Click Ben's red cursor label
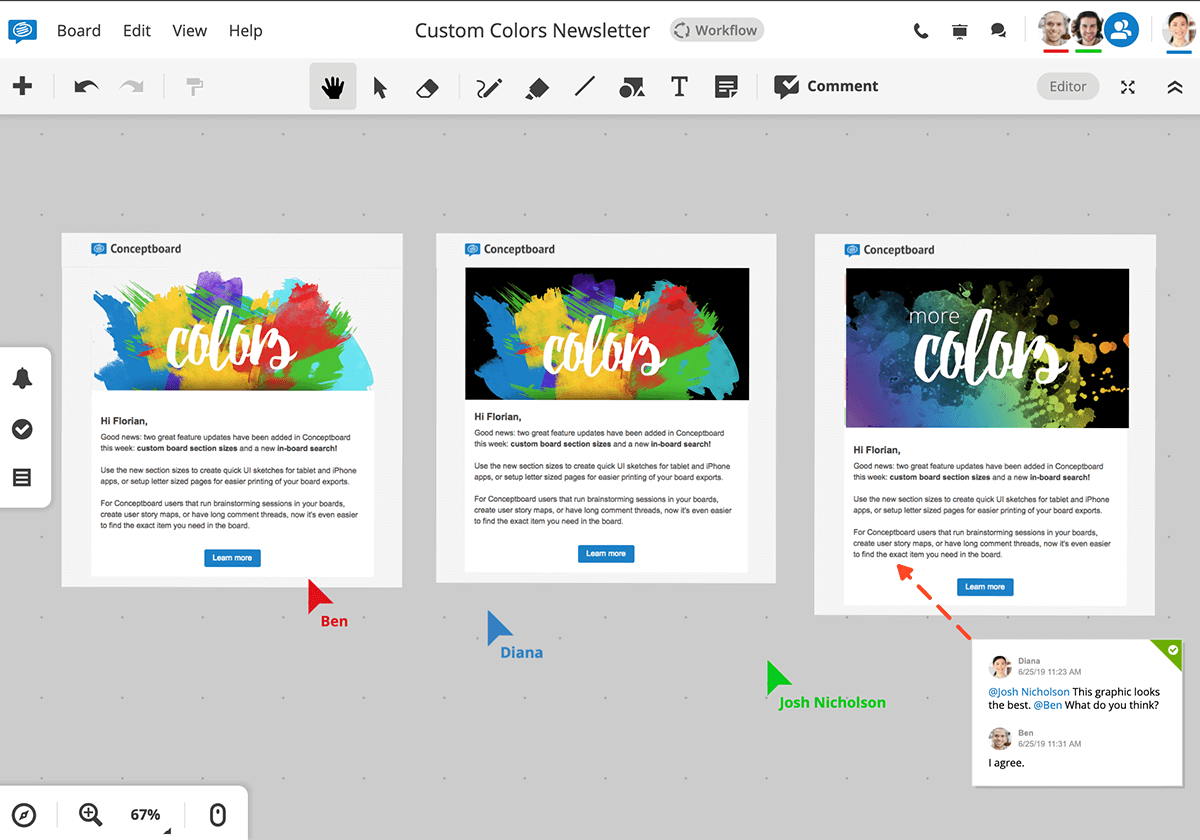 click(x=334, y=621)
